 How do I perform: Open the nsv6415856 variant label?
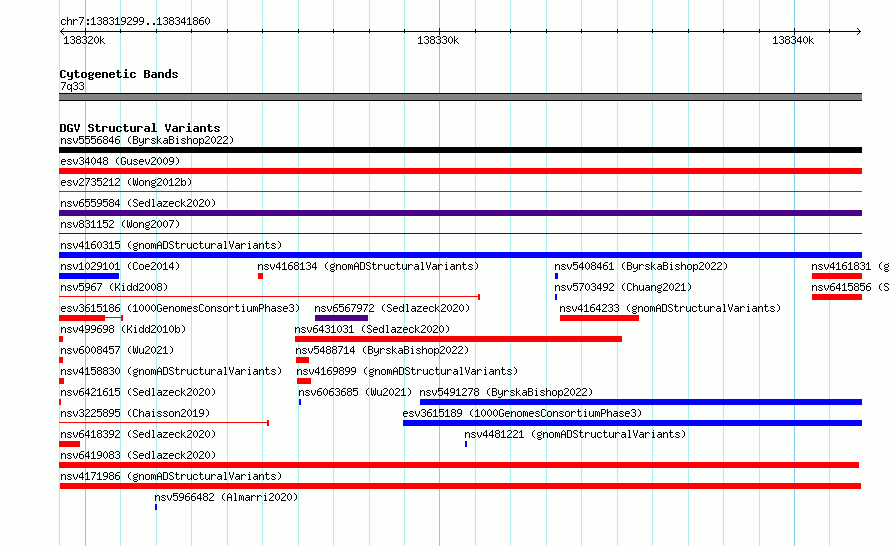click(850, 287)
